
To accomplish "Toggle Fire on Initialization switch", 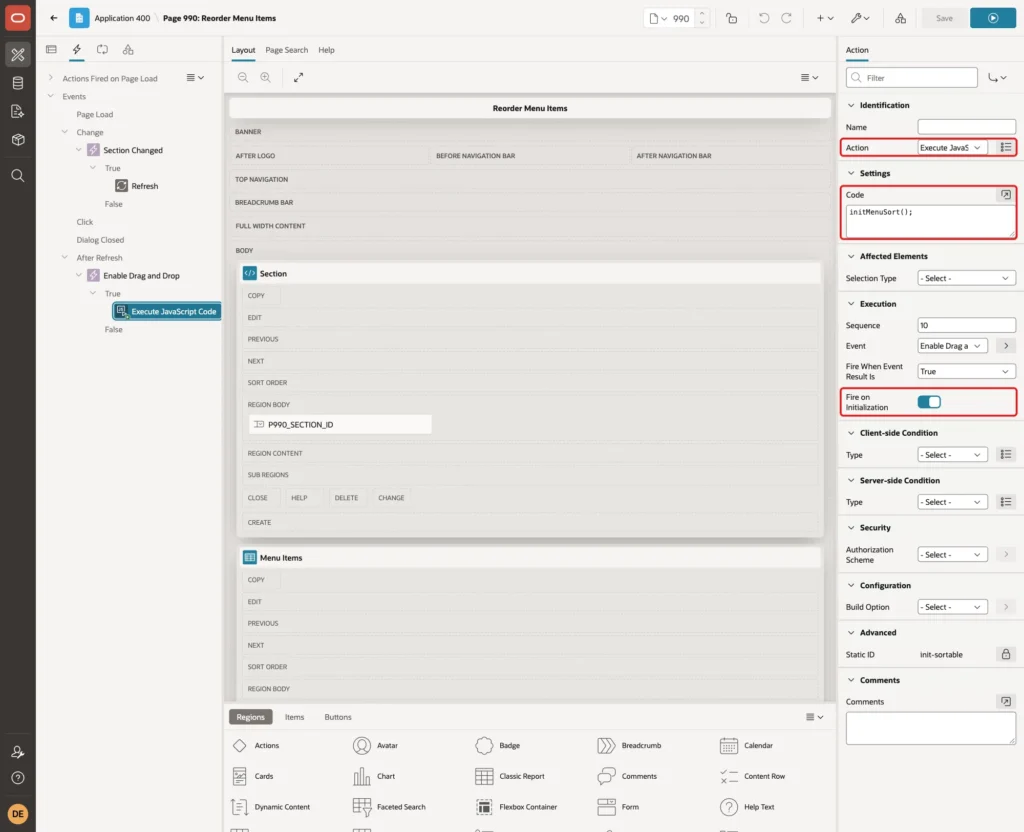I will 929,402.
